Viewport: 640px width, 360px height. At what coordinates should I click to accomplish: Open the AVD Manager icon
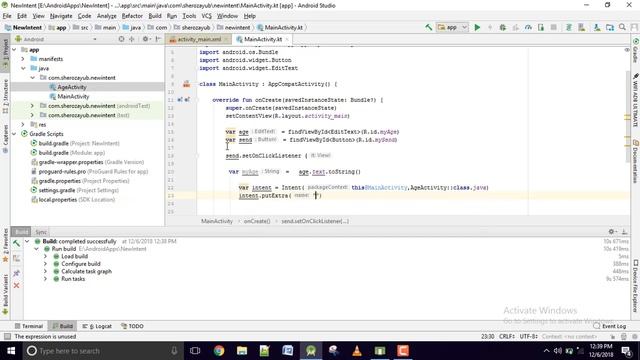coord(582,27)
